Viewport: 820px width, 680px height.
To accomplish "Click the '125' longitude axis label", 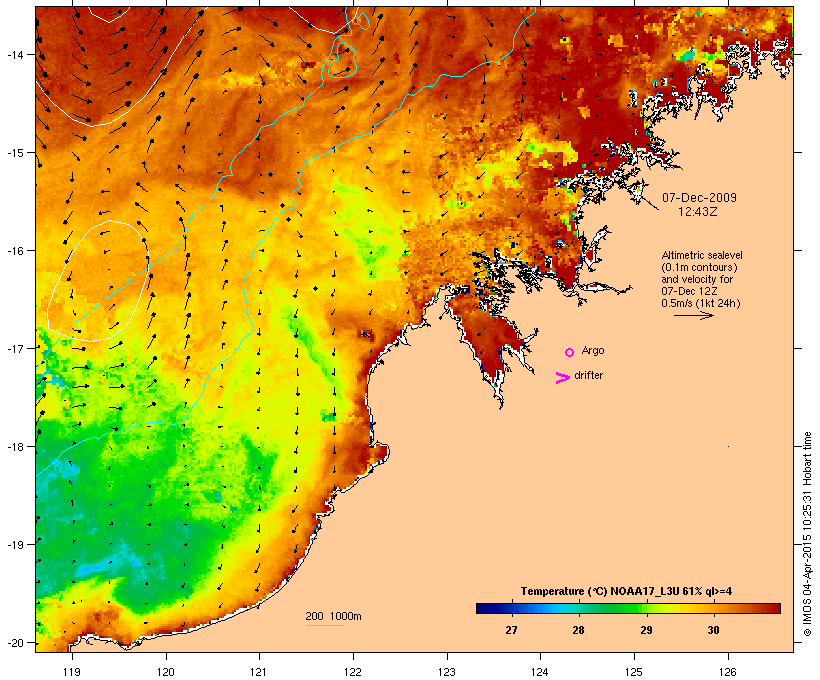I will pos(634,672).
